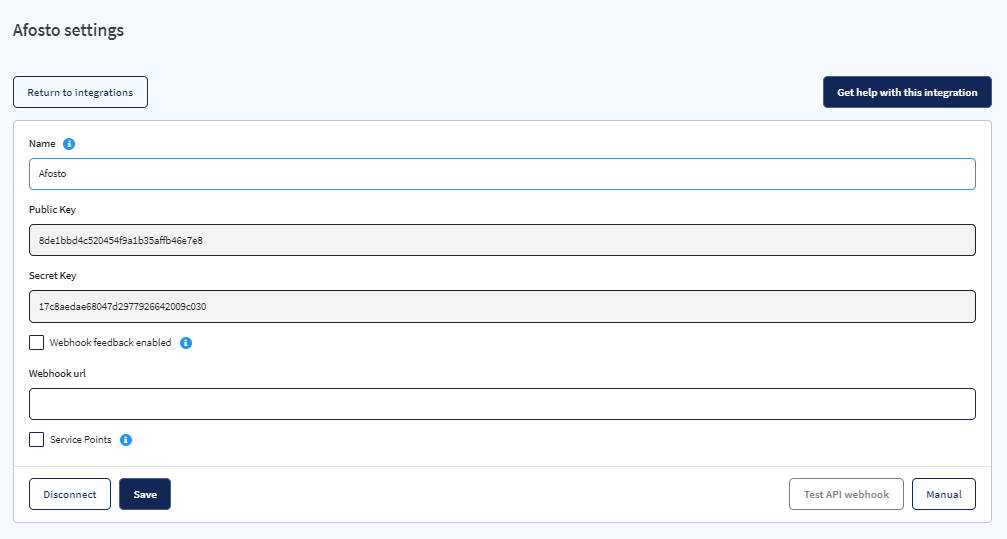Open Get help with this integration

[x=907, y=92]
